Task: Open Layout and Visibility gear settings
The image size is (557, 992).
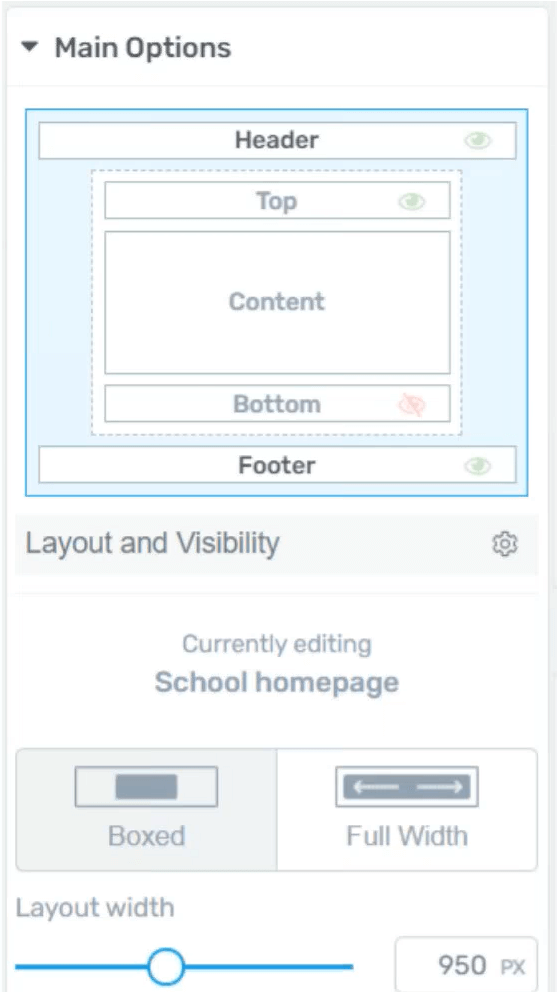Action: coord(504,543)
